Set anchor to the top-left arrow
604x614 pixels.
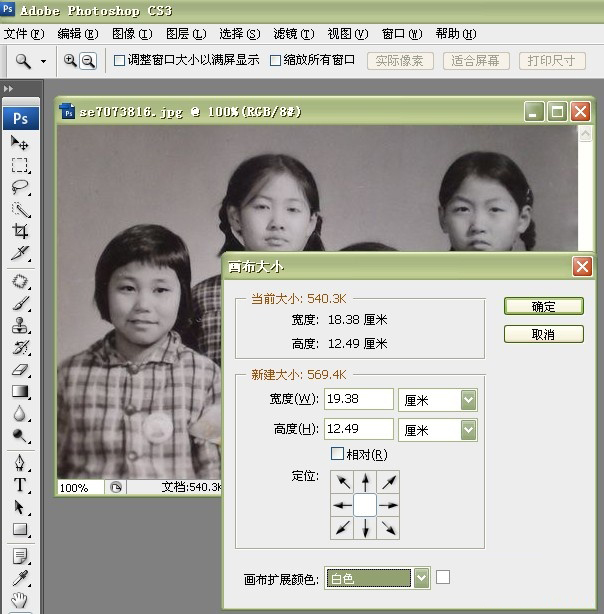coord(343,482)
